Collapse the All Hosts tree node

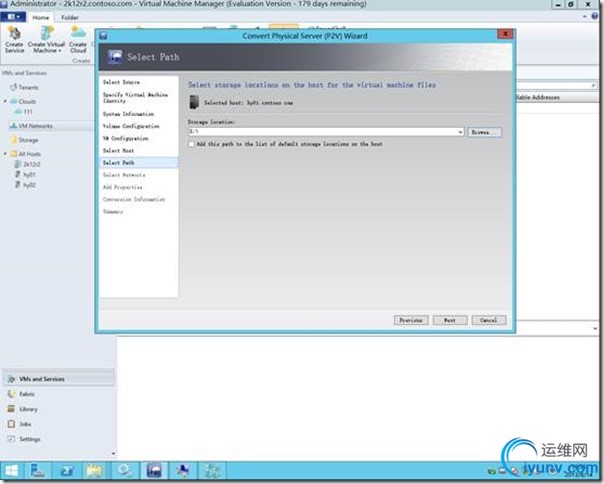pyautogui.click(x=5, y=154)
